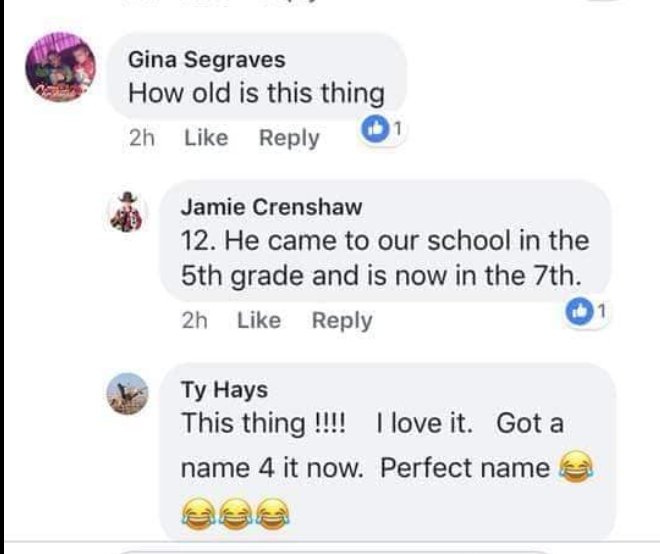Image resolution: width=660 pixels, height=554 pixels.
Task: Click the middle laughing emoji on last line
Action: coord(236,514)
